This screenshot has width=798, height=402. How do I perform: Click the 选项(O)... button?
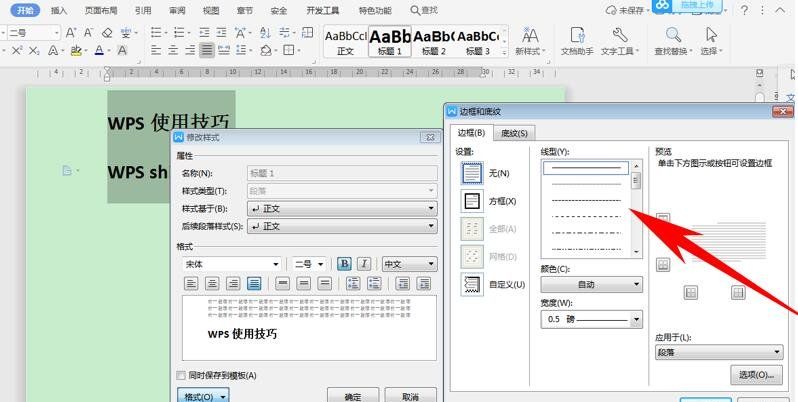tap(756, 375)
